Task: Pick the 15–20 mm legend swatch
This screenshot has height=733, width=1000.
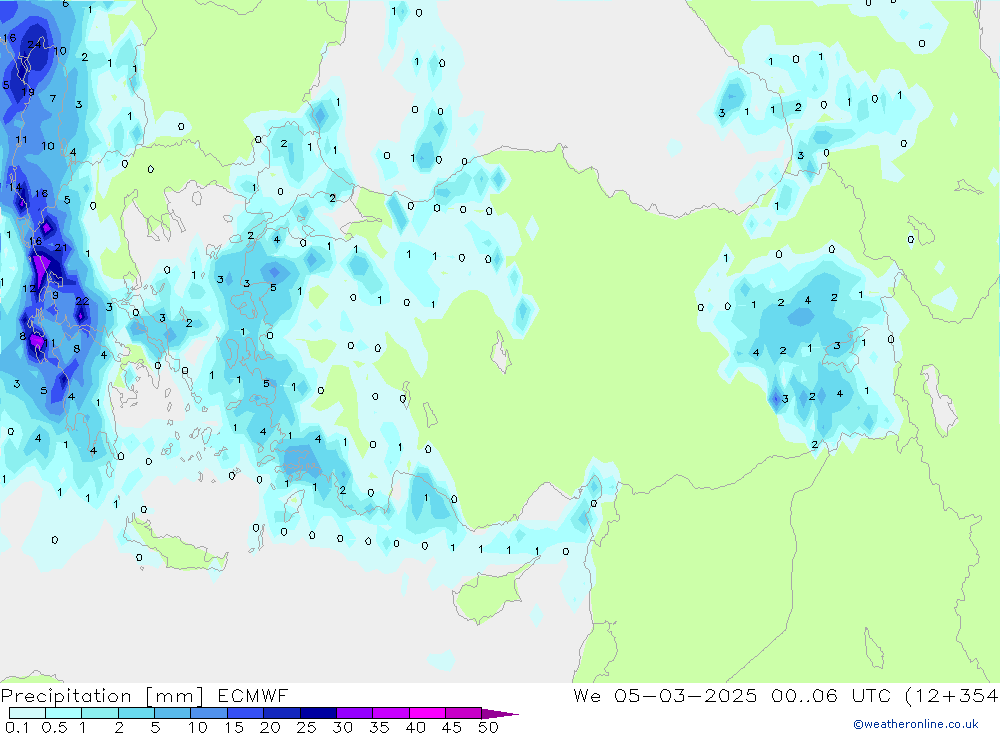Action: pos(245,713)
